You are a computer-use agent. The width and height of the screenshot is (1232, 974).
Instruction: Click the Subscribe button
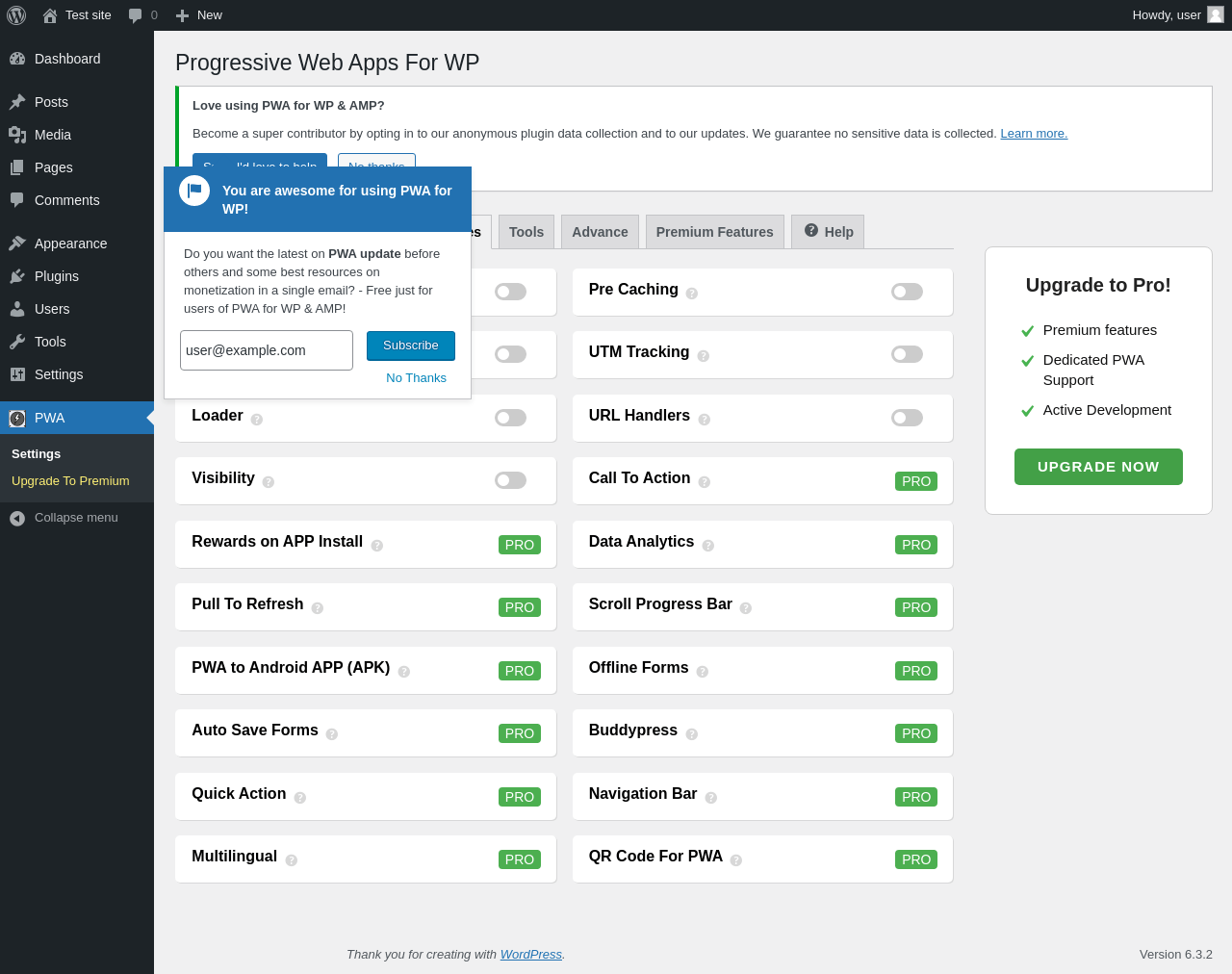pos(411,346)
